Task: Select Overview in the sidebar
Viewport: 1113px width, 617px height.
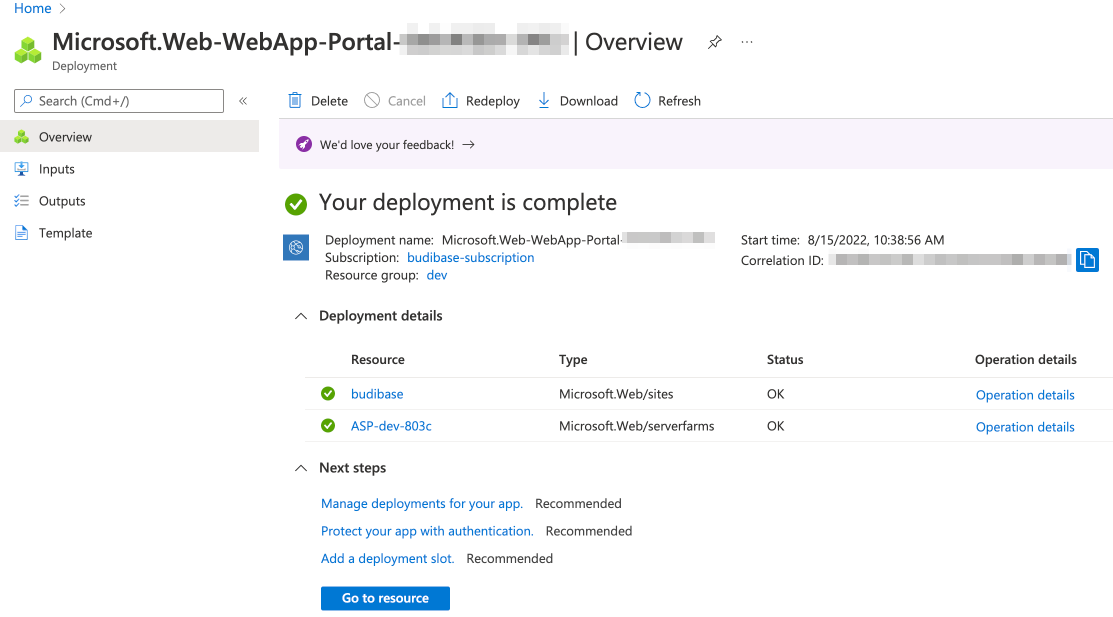Action: click(129, 136)
